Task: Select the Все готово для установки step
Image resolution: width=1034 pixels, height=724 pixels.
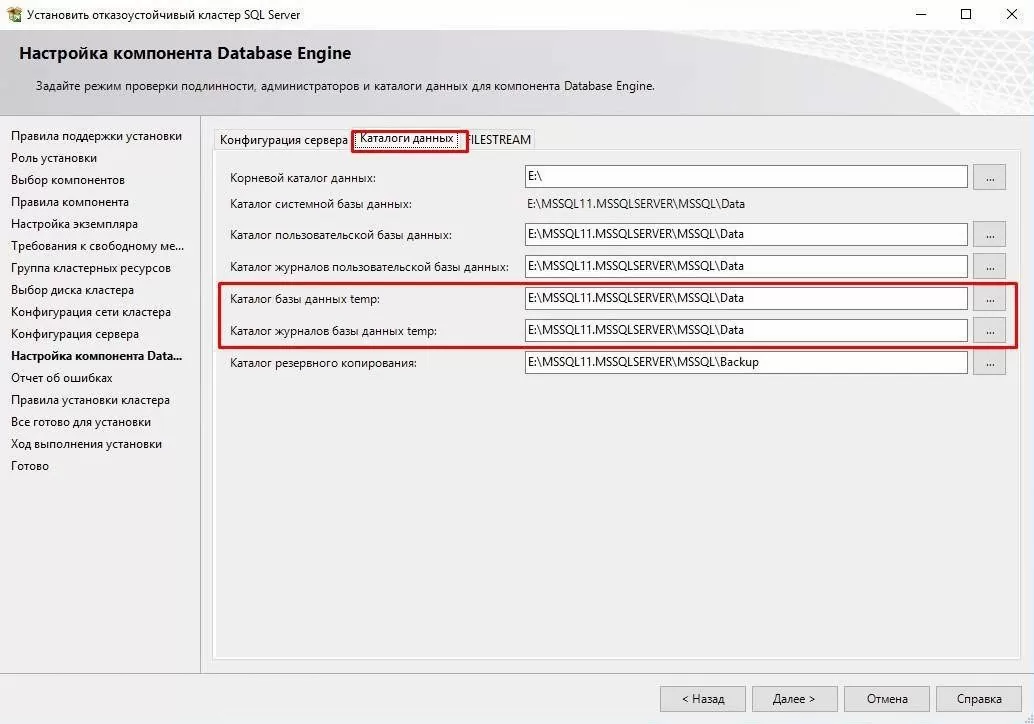Action: click(81, 422)
